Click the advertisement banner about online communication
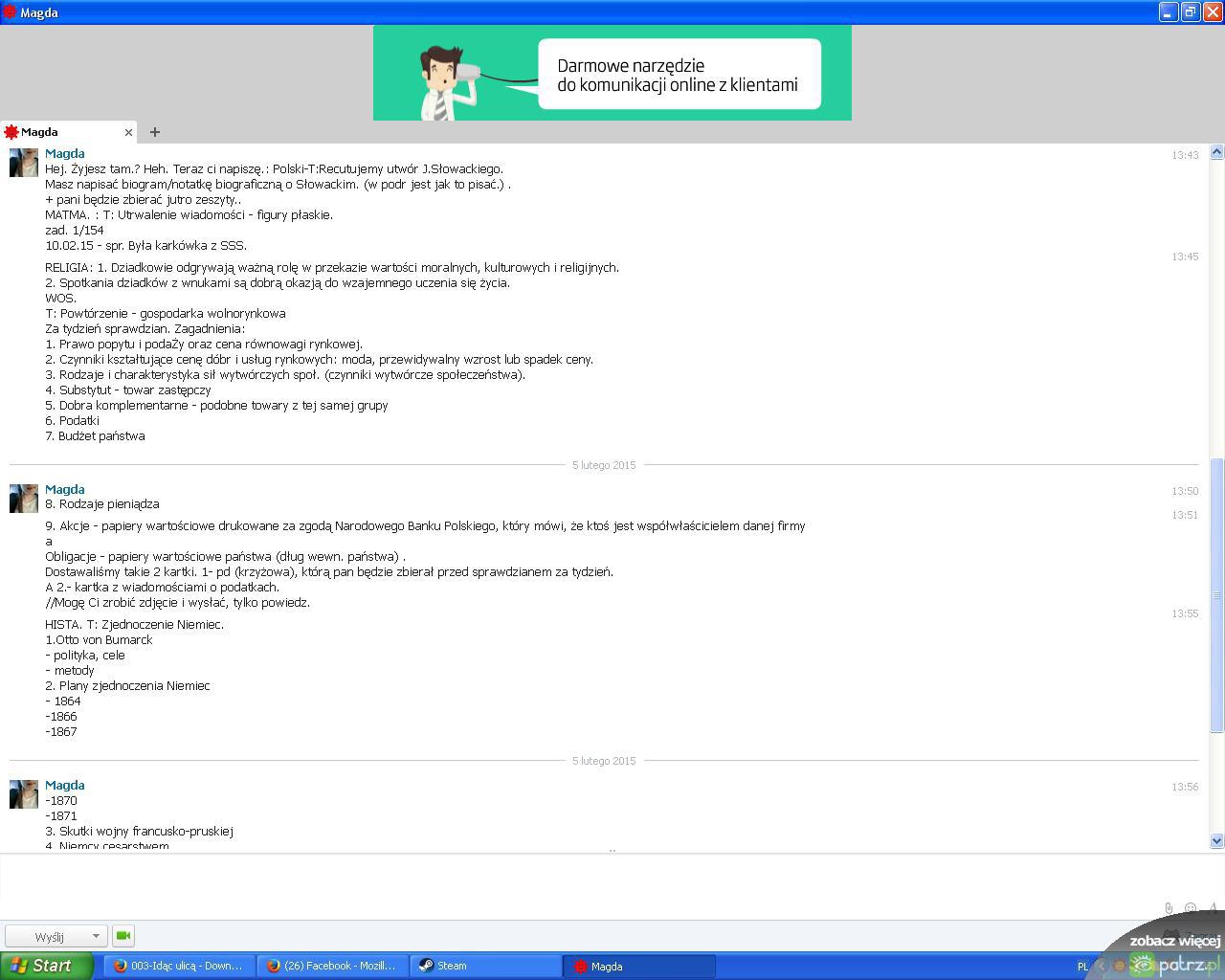This screenshot has height=980, width=1225. (x=612, y=73)
